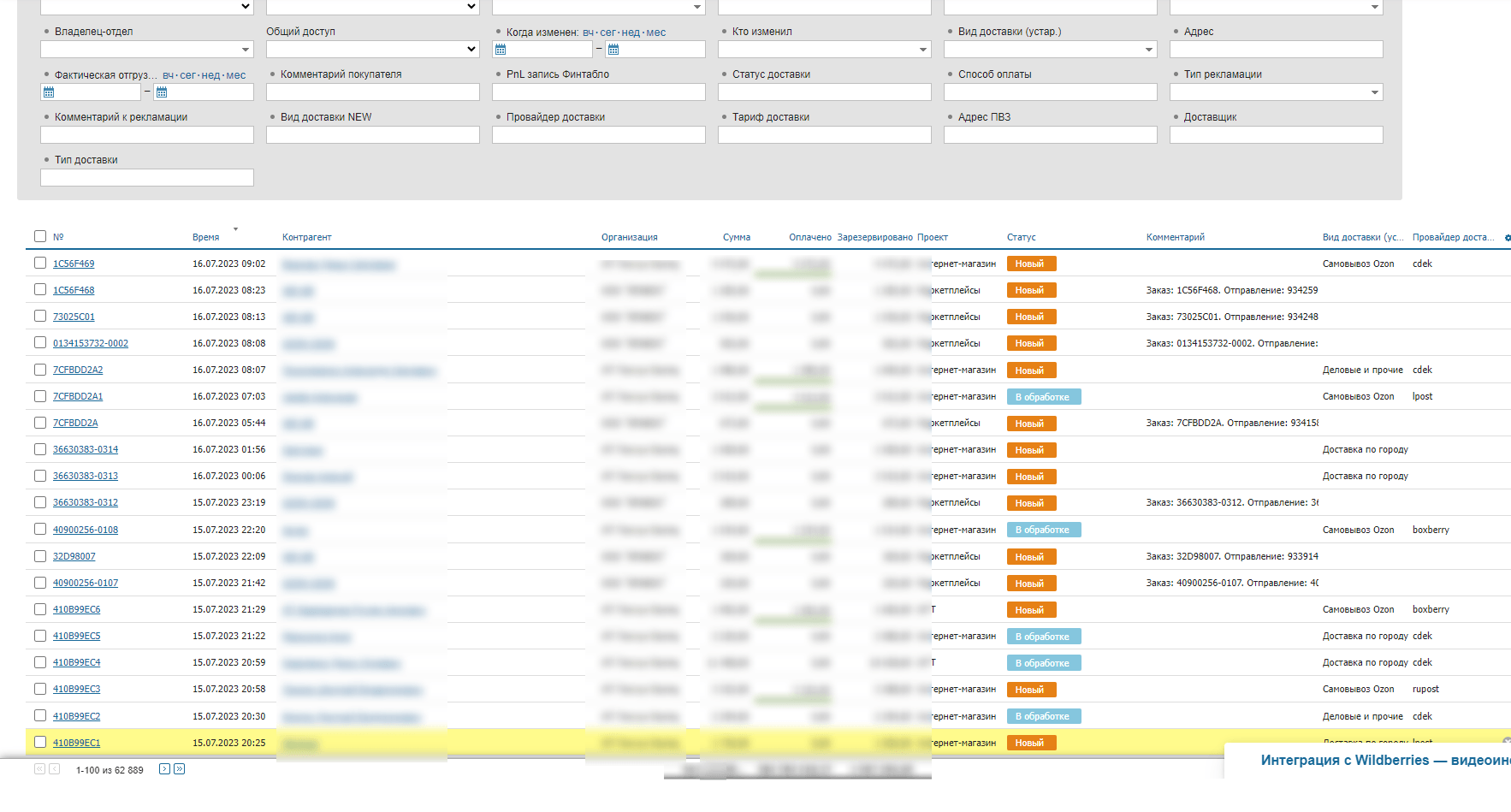This screenshot has height=812, width=1511.
Task: Open table column settings gear
Action: [x=1507, y=238]
